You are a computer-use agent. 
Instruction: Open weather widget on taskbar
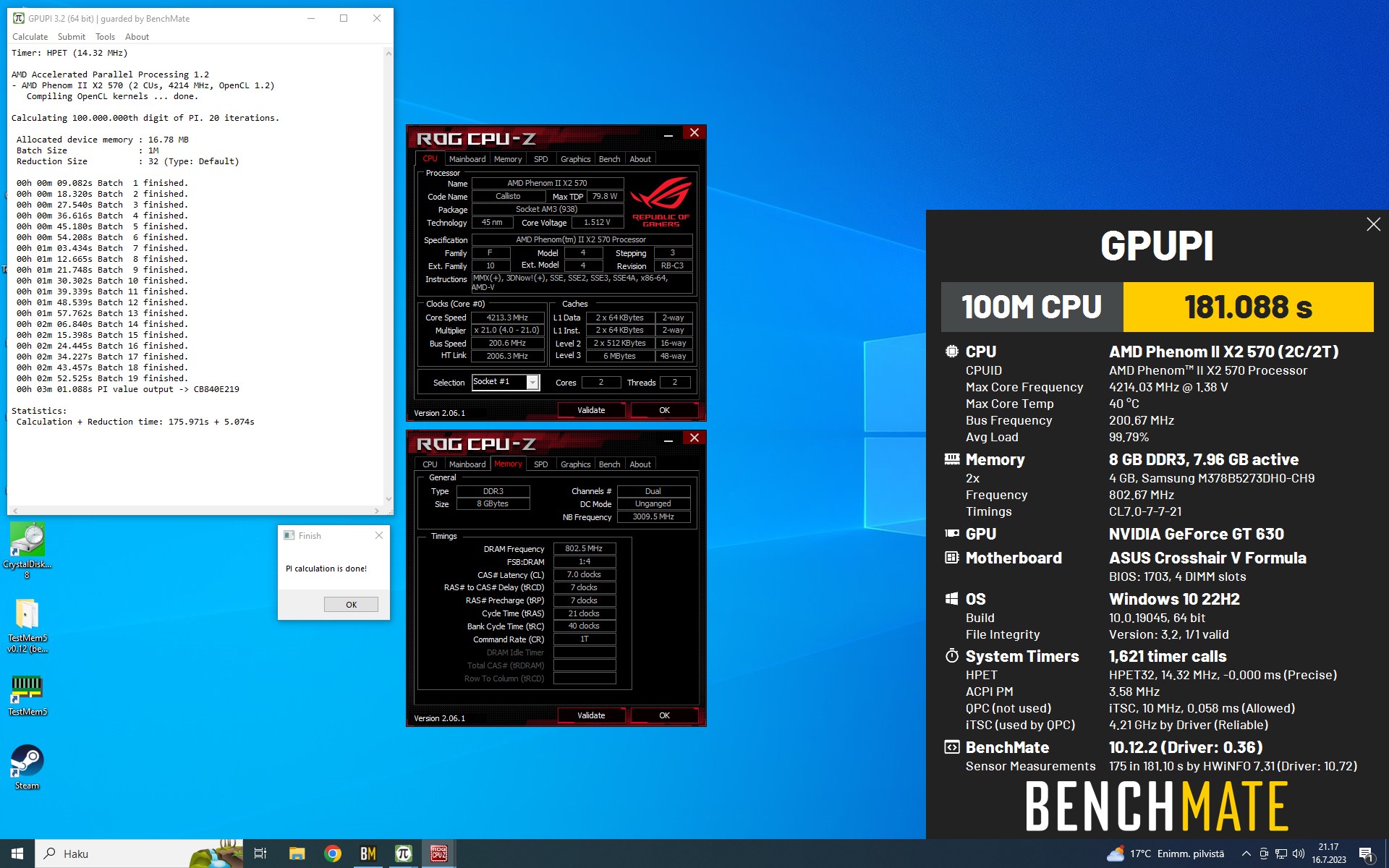1165,854
